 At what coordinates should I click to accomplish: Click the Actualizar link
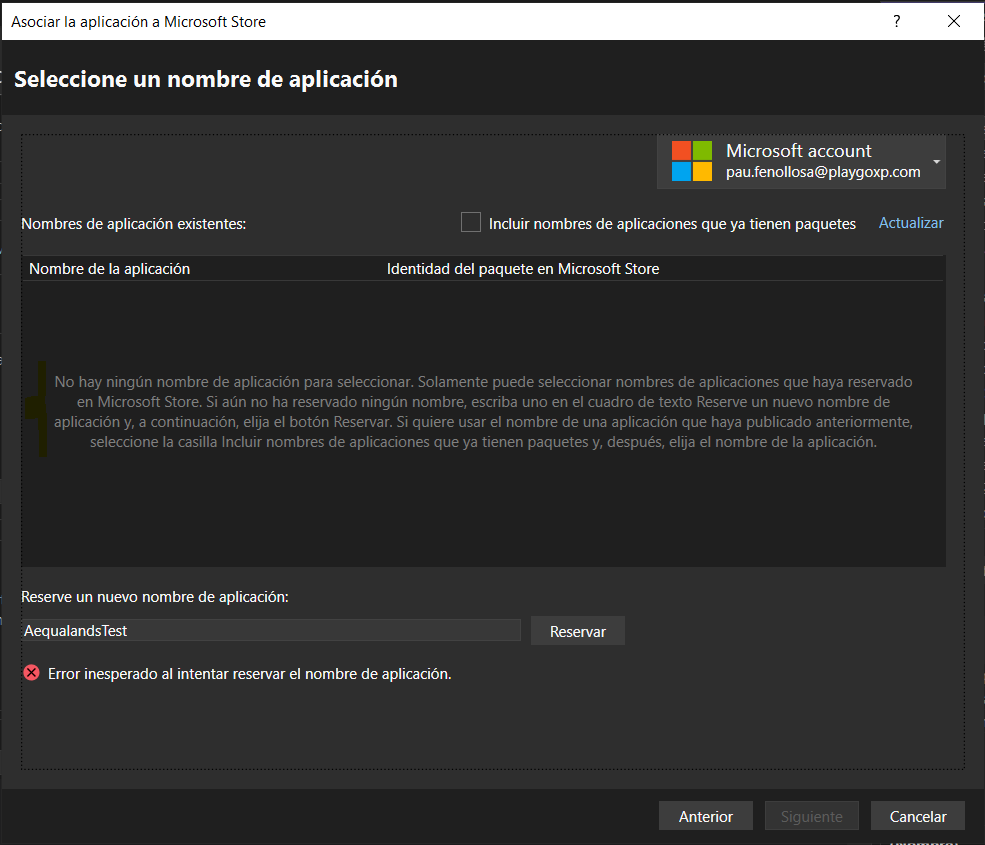911,223
